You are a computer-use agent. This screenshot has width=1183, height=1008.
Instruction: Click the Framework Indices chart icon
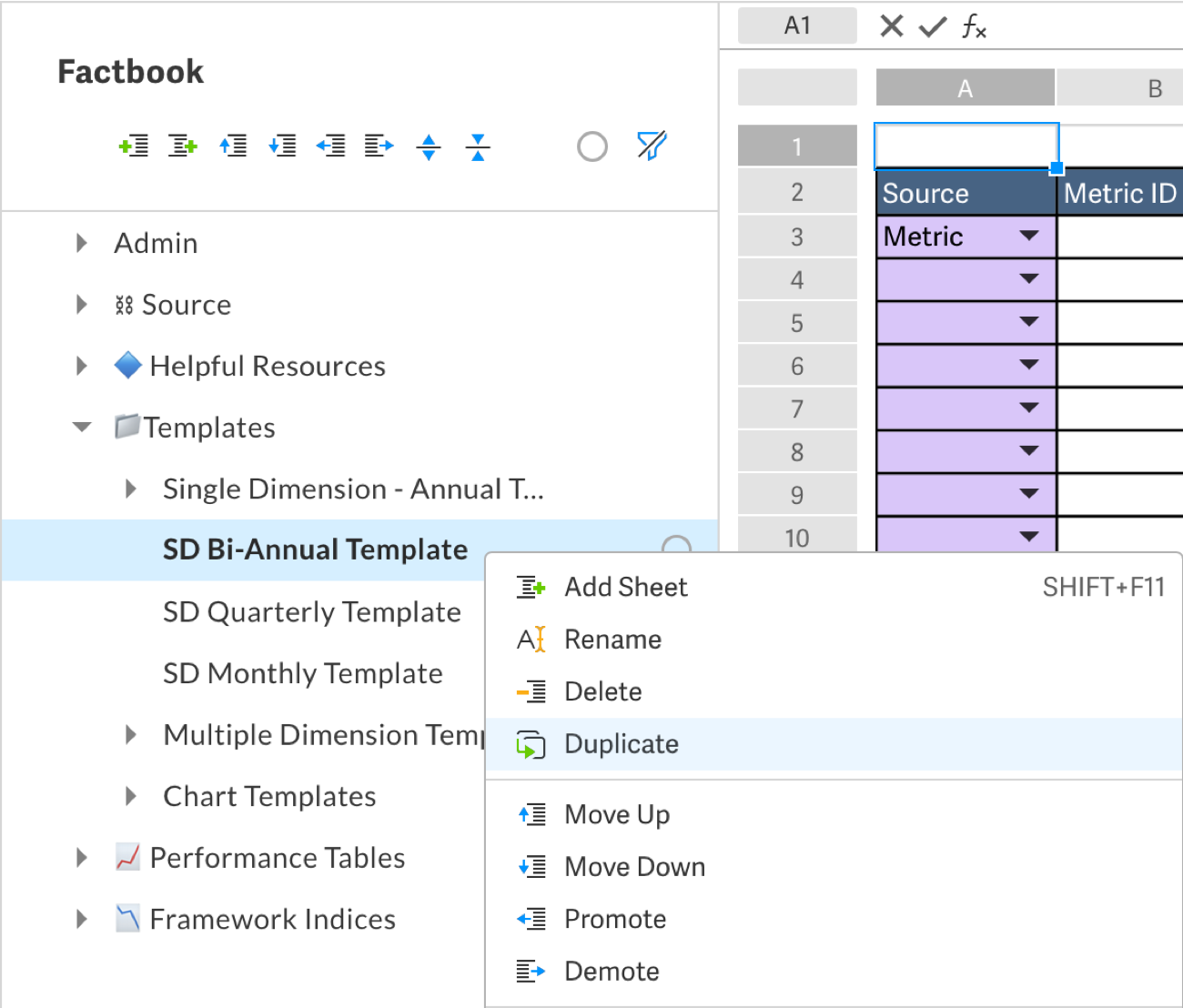[x=127, y=918]
